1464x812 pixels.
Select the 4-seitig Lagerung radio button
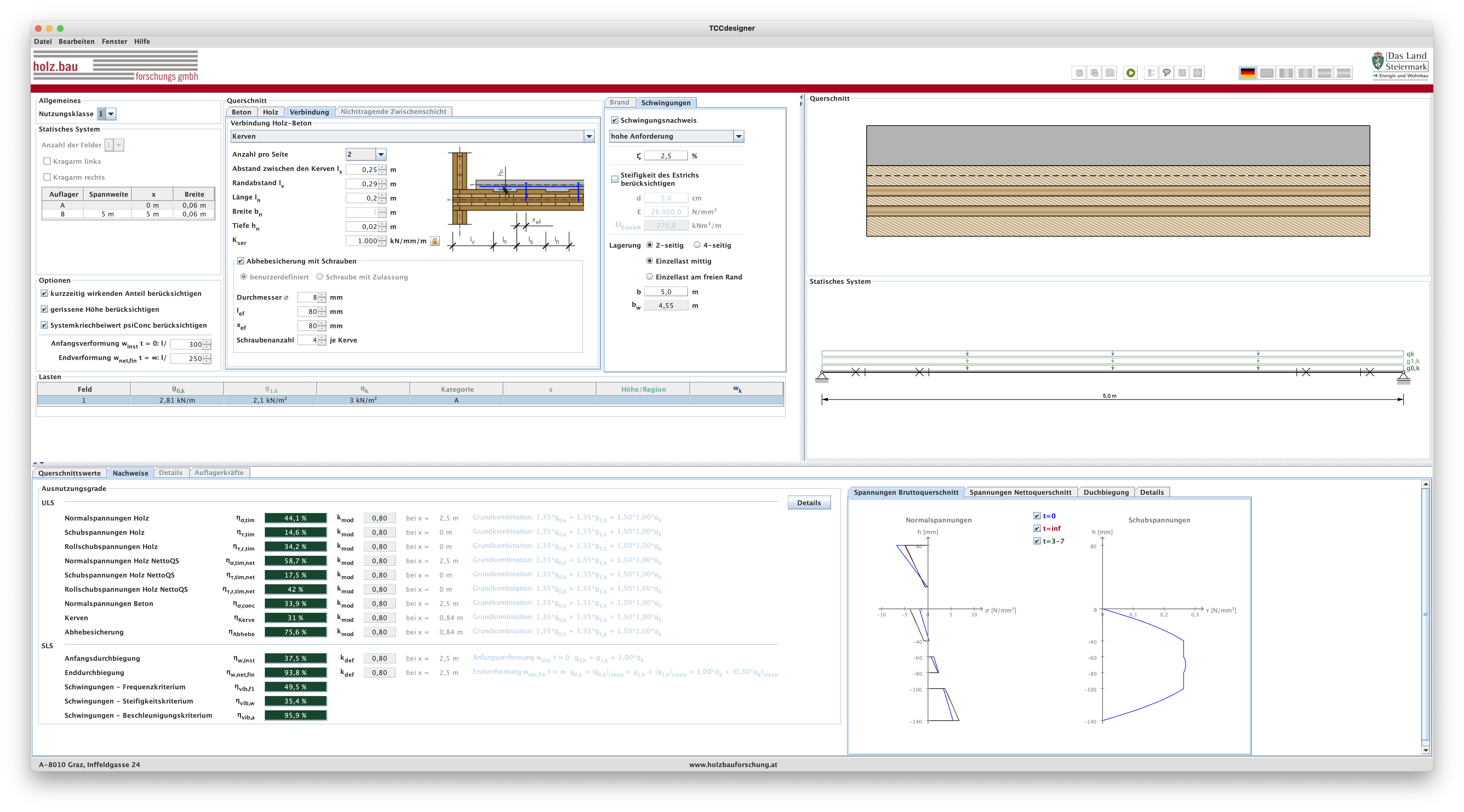pyautogui.click(x=697, y=245)
